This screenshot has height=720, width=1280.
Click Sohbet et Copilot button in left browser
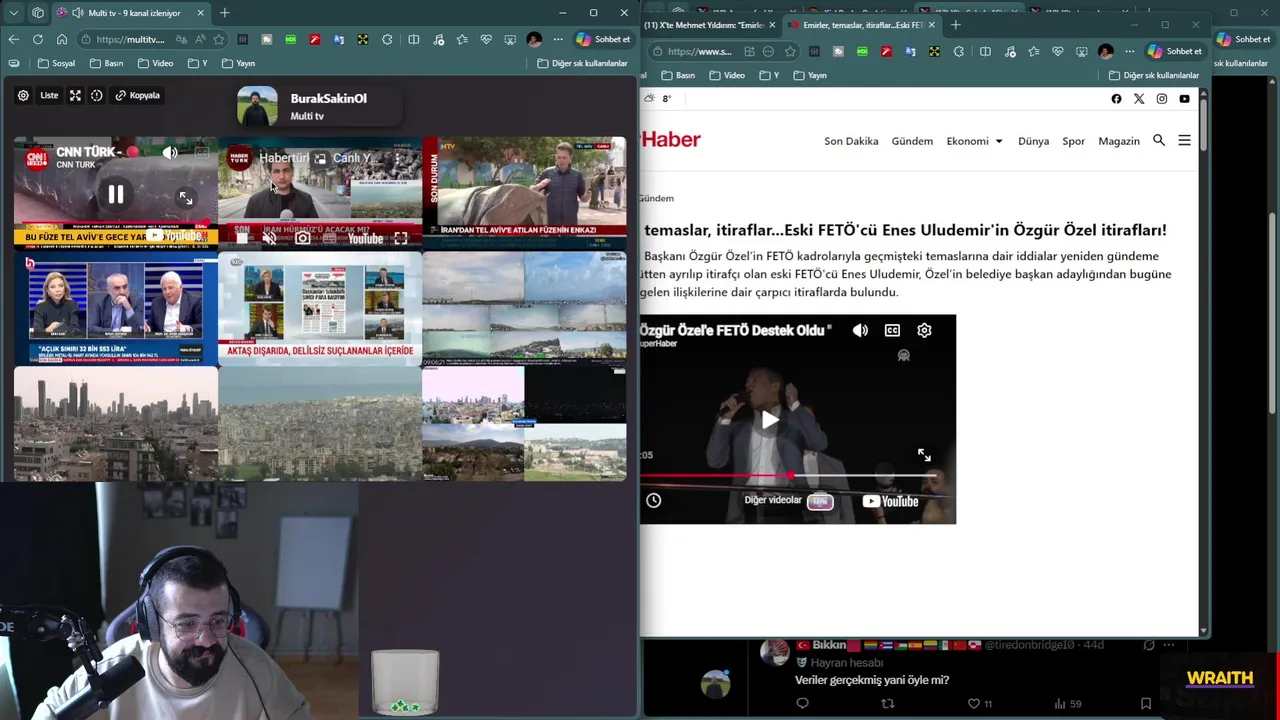[603, 39]
